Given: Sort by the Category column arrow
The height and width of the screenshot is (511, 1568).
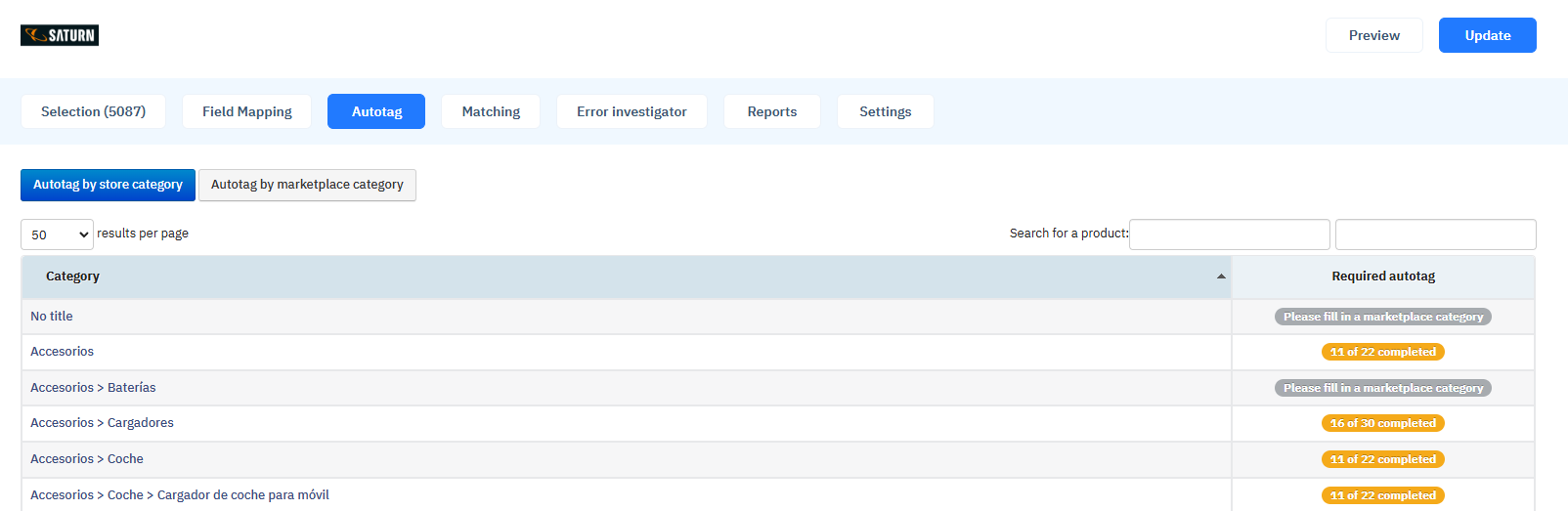Looking at the screenshot, I should click(1221, 277).
